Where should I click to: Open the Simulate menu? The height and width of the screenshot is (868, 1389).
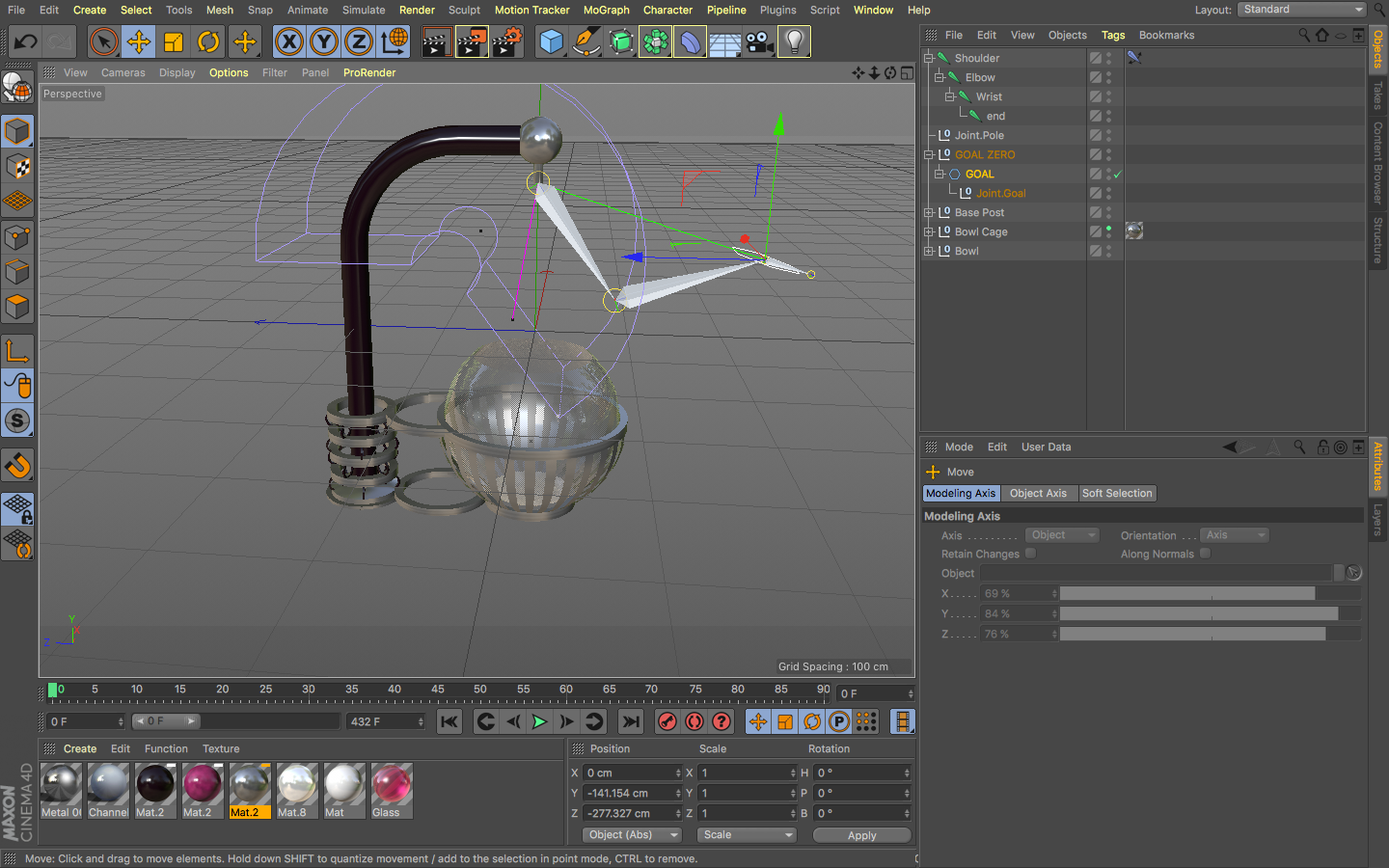tap(364, 10)
